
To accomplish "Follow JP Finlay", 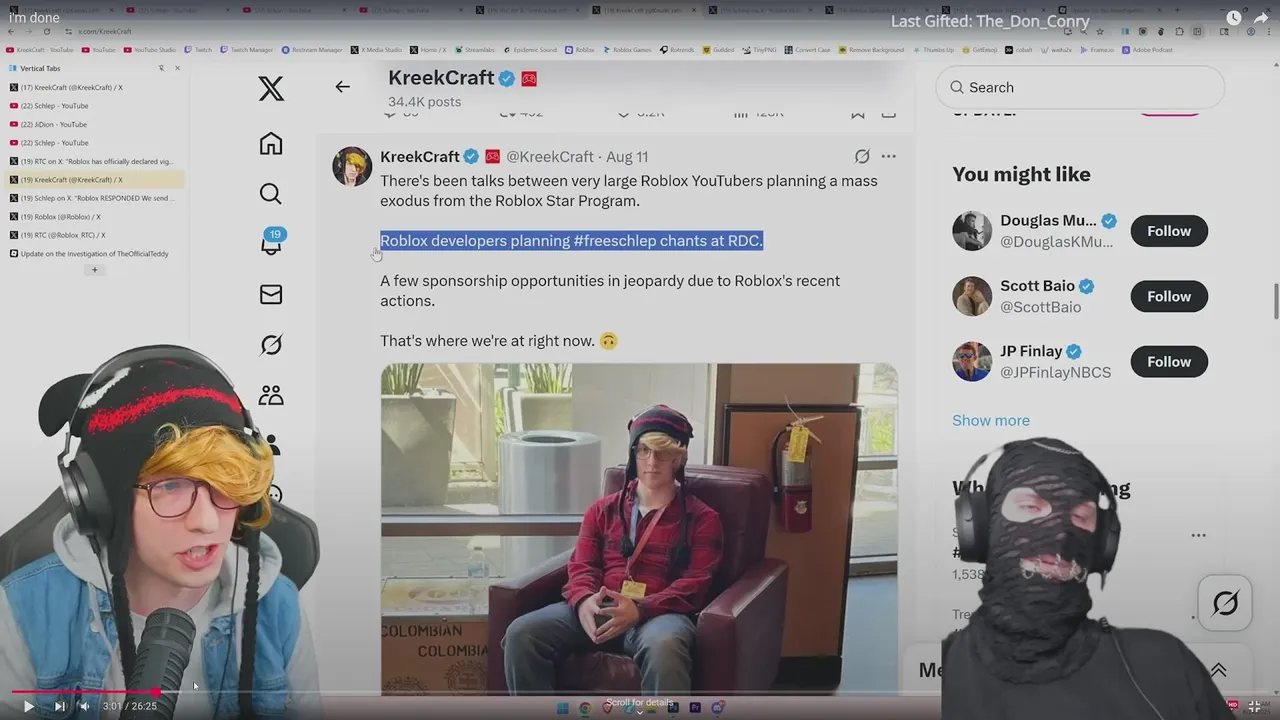I will coord(1169,362).
